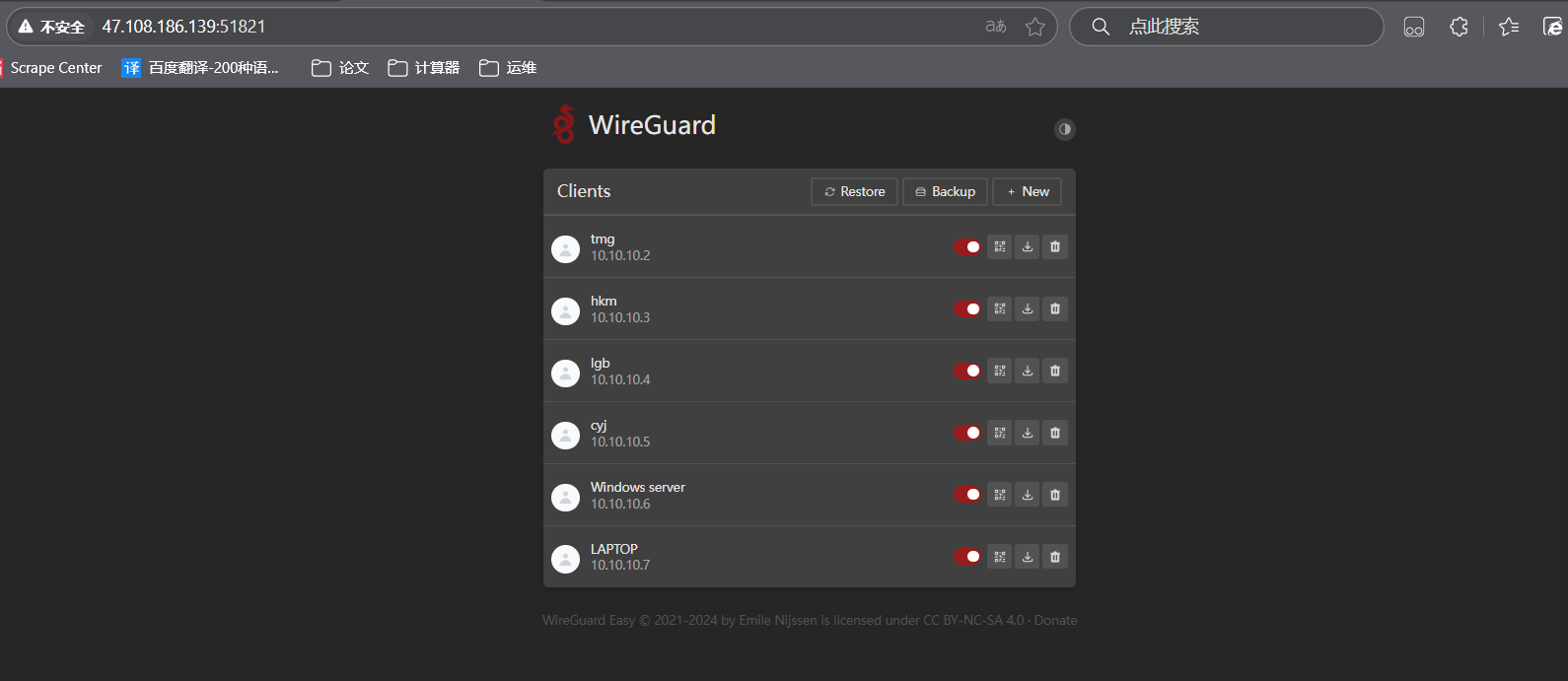Open the CC BY-NC-SA 4.0 license link
Screen dimensions: 1568x681
coord(973,621)
